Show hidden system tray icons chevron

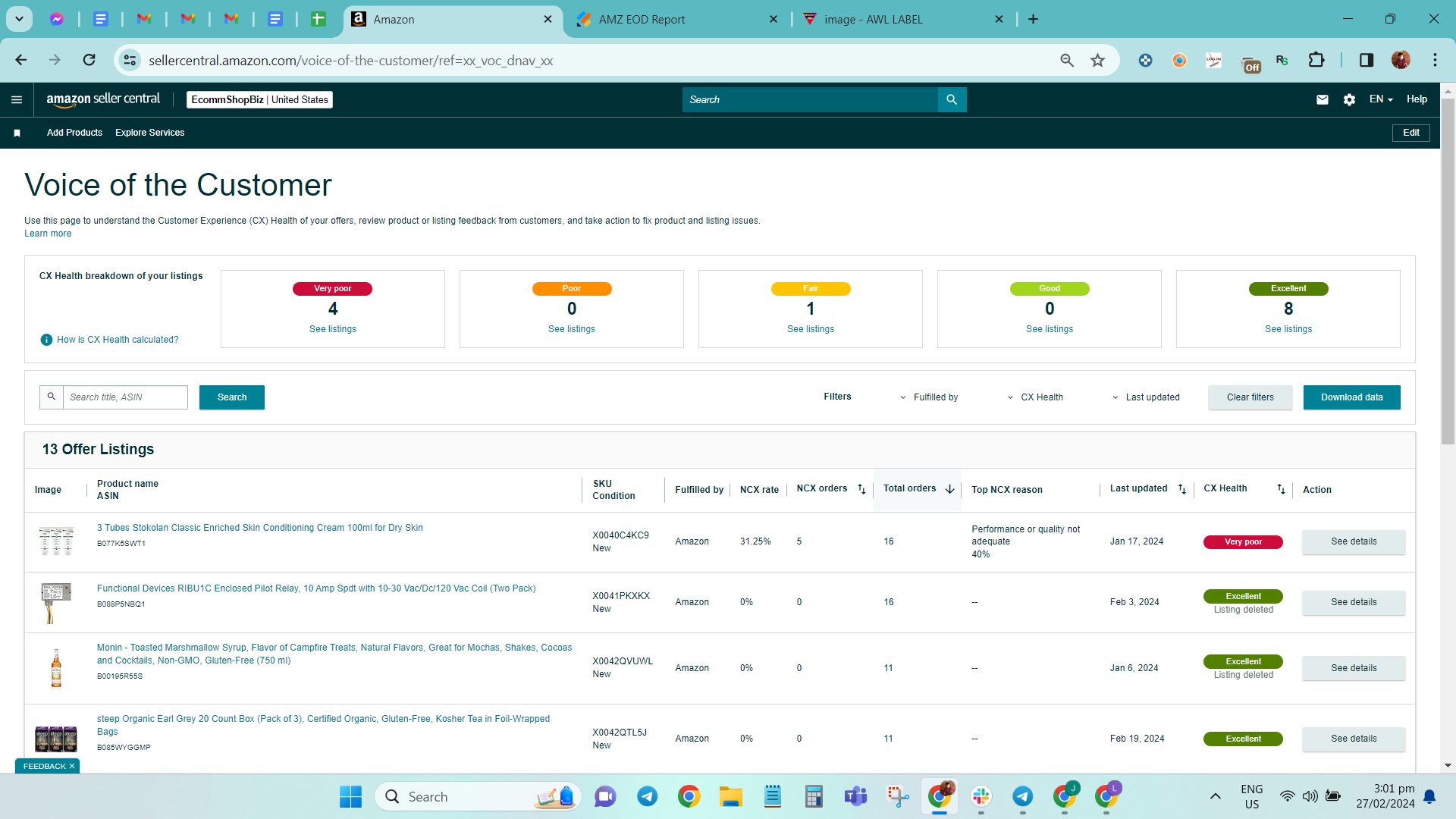(x=1216, y=796)
